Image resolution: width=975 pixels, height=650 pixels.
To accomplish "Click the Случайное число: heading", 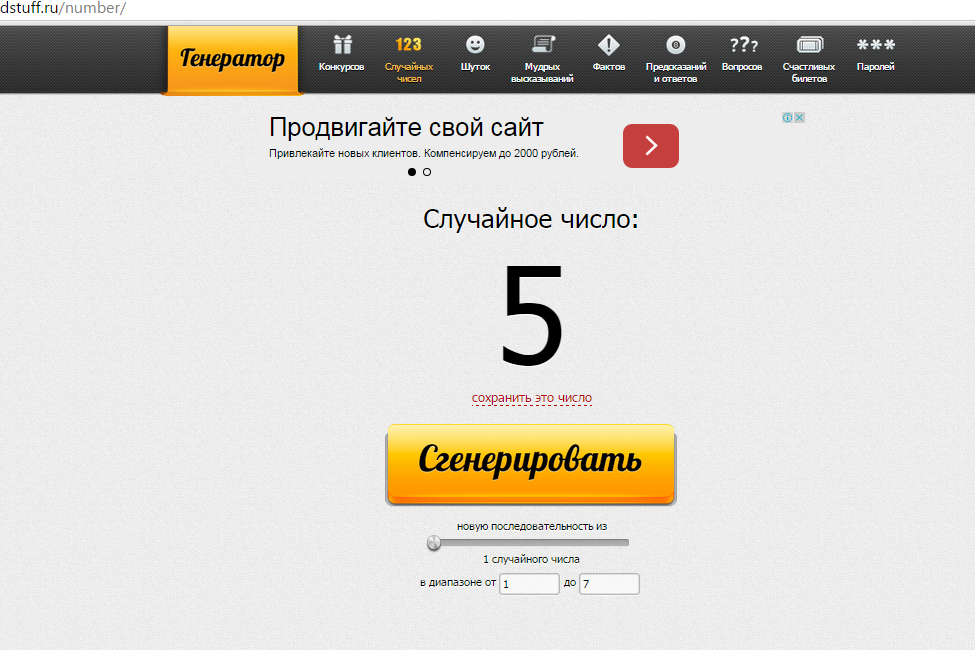I will click(x=531, y=220).
